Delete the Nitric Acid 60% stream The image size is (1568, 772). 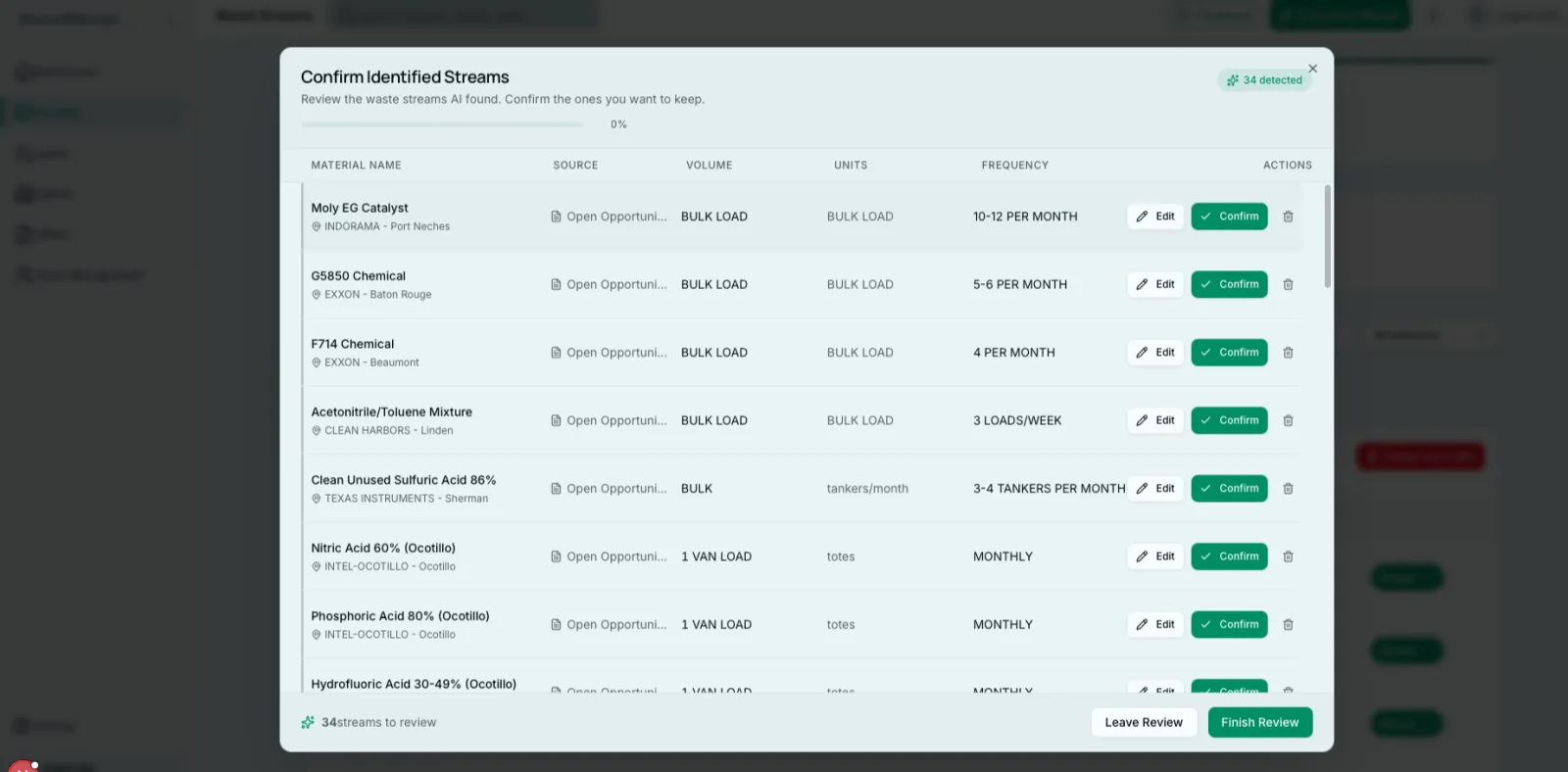point(1288,556)
